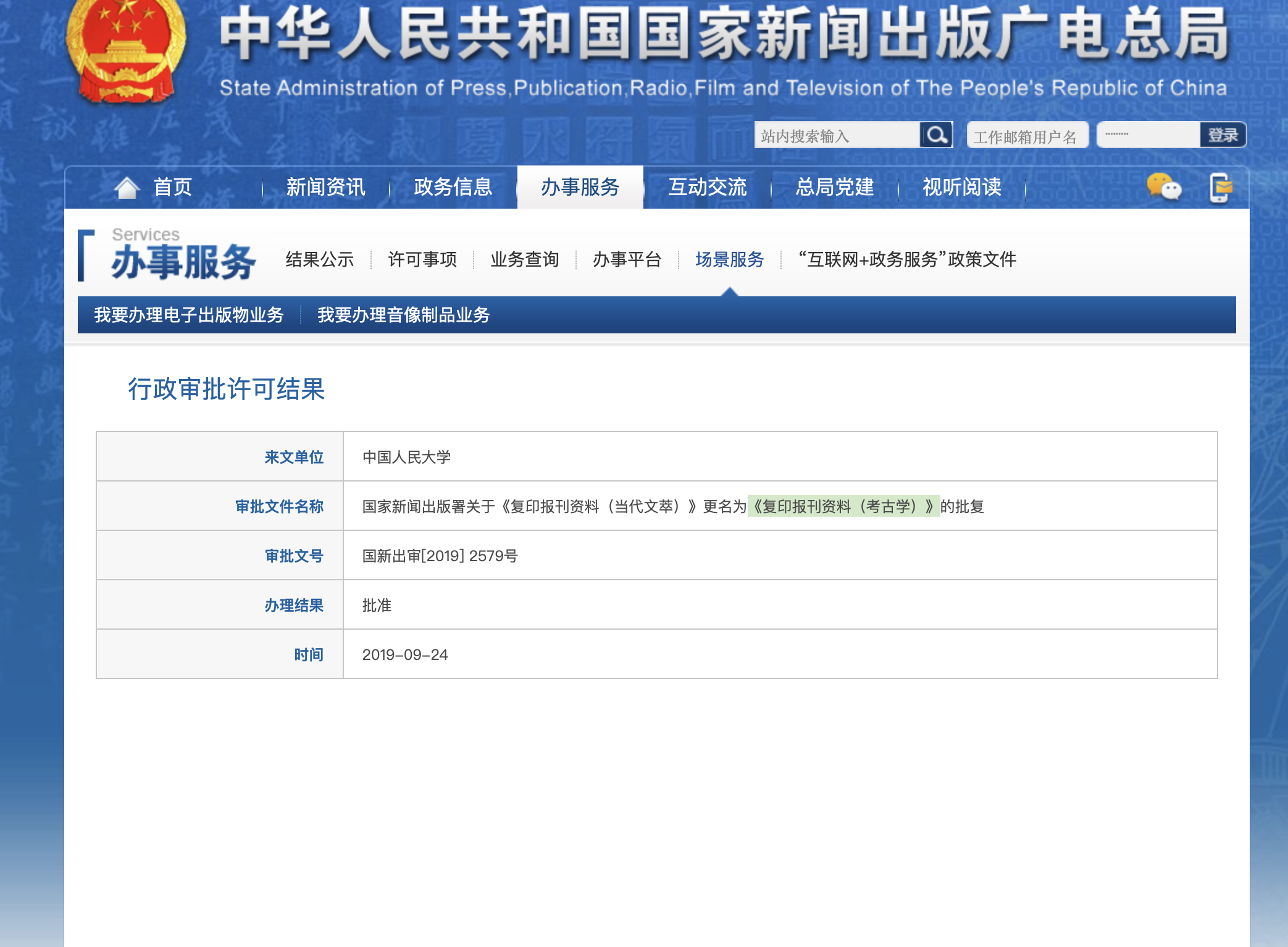Image resolution: width=1288 pixels, height=947 pixels.
Task: Click the highlighted 《复印报刊资料（考古学）》 text
Action: (843, 506)
